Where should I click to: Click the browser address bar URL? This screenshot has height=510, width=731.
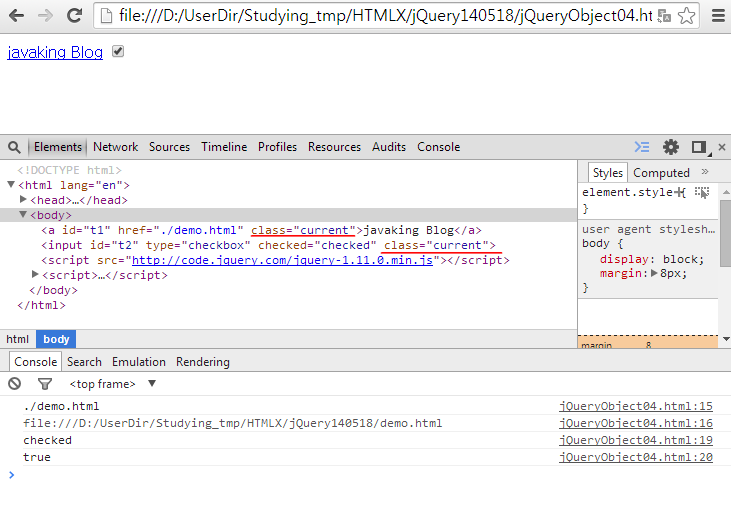coord(386,16)
